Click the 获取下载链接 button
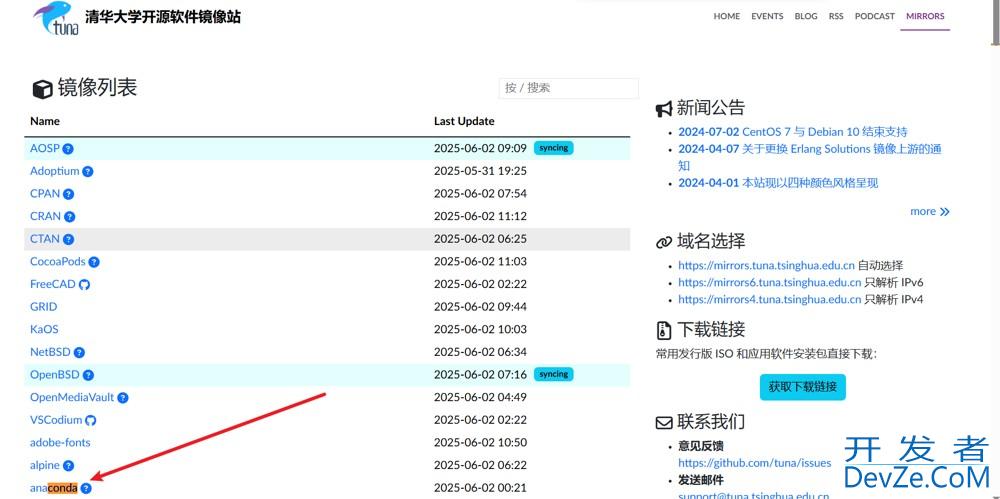This screenshot has height=499, width=1000. (802, 387)
